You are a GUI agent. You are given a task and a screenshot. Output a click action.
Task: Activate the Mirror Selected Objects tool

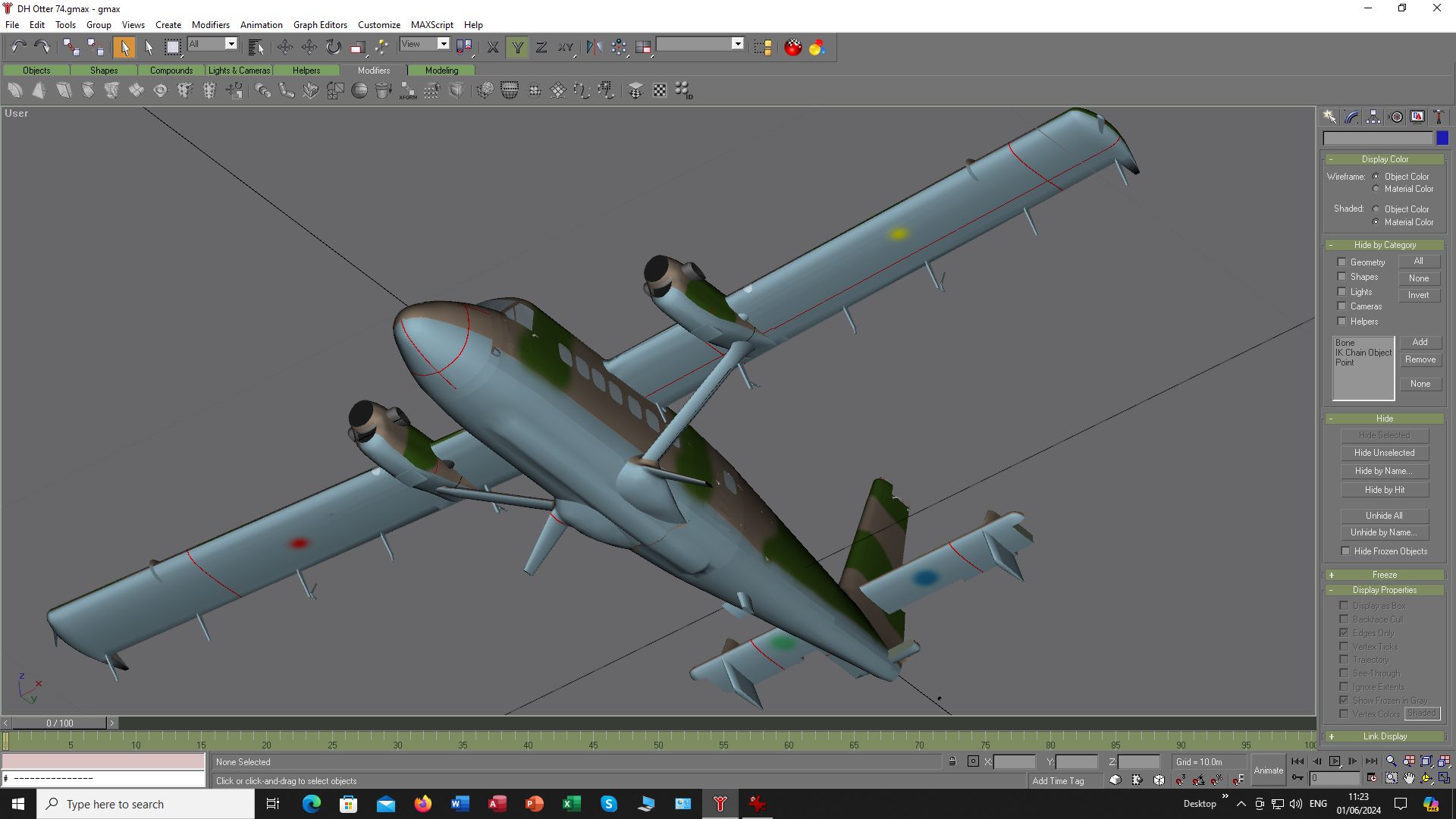594,47
